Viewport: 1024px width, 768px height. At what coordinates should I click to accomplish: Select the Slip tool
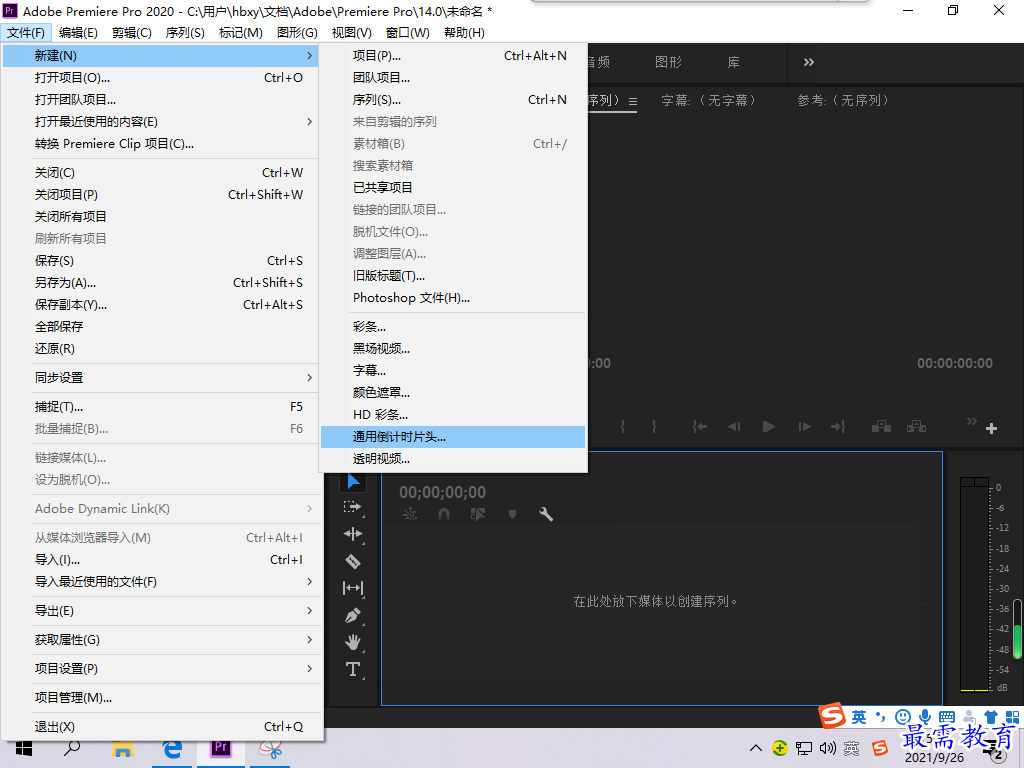pyautogui.click(x=353, y=588)
